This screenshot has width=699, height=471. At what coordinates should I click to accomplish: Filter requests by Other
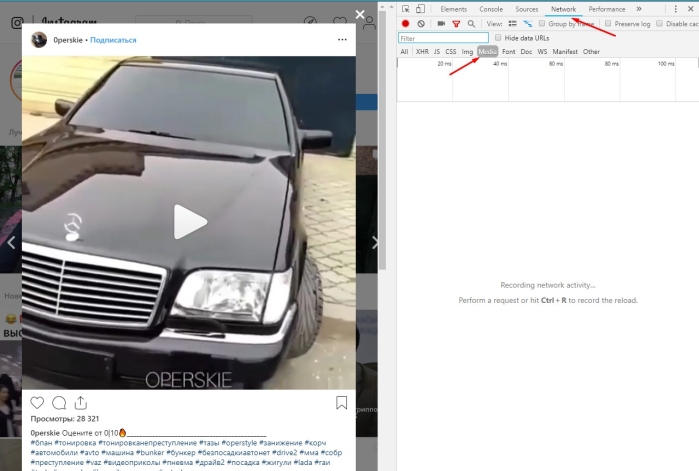[x=591, y=52]
